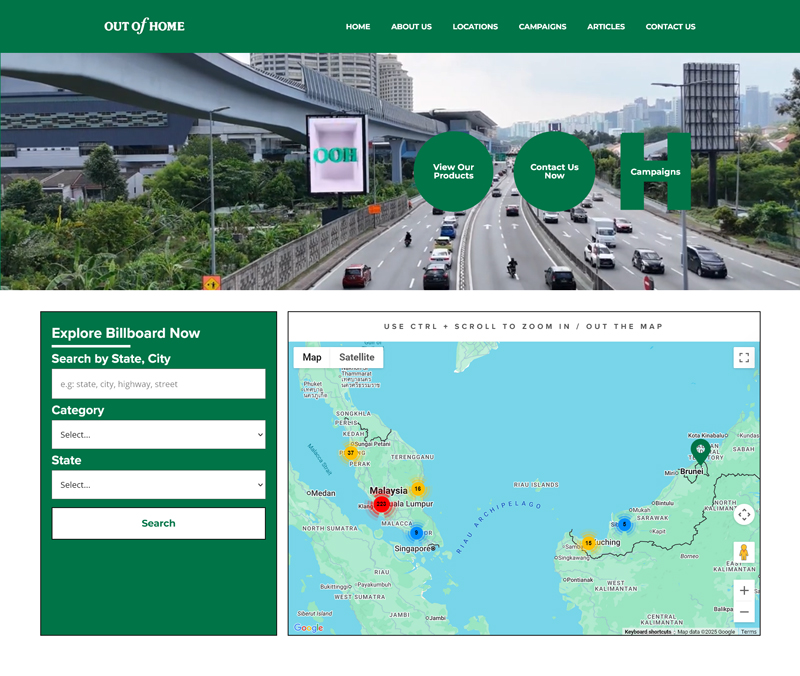This screenshot has height=676, width=800.
Task: Click the Search button
Action: point(158,523)
